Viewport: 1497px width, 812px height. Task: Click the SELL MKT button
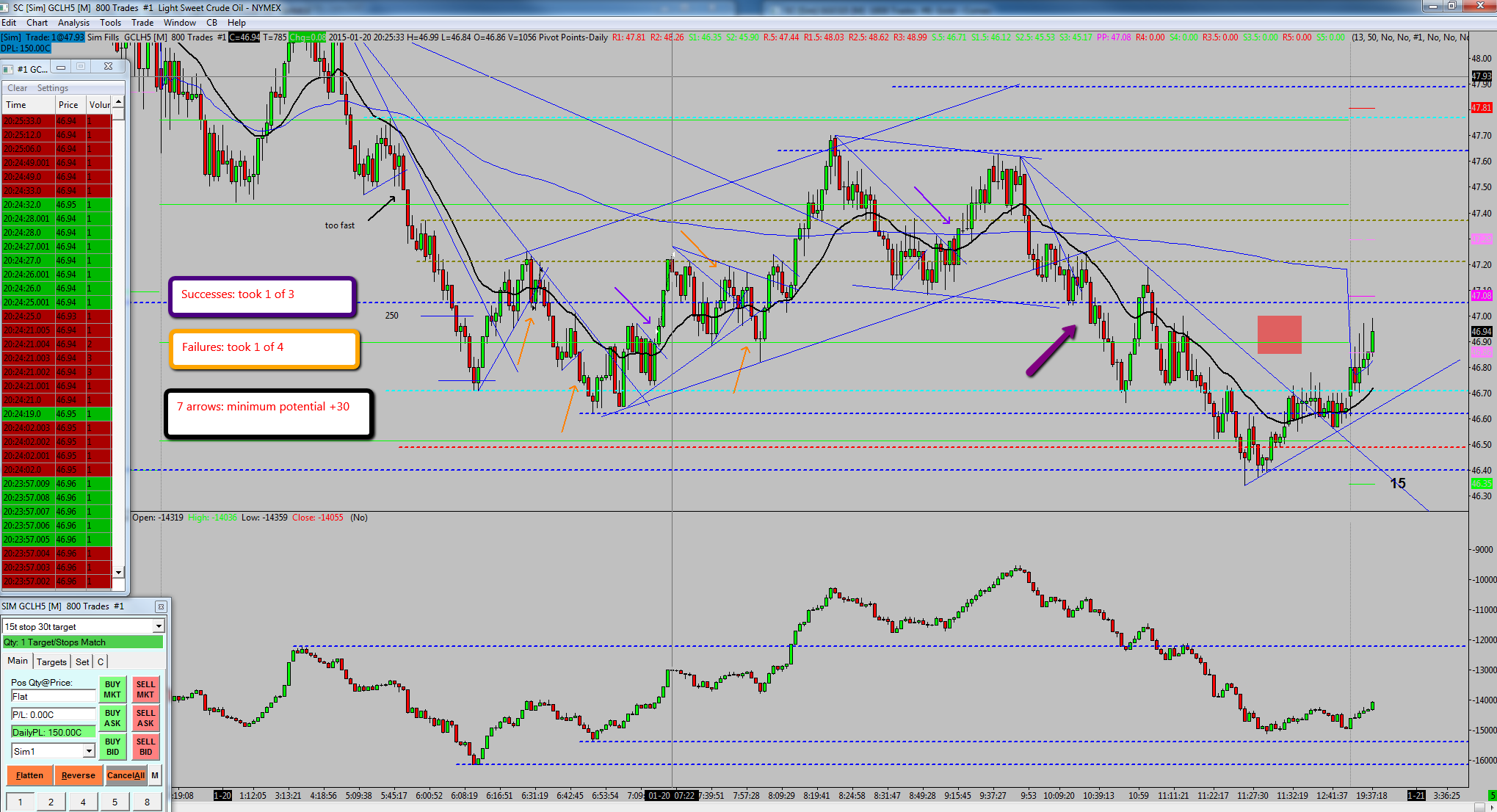pyautogui.click(x=145, y=689)
